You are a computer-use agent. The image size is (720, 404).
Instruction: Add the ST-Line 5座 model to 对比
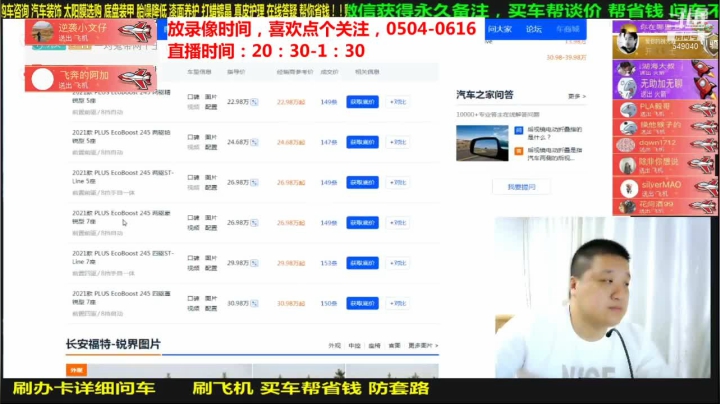[398, 183]
